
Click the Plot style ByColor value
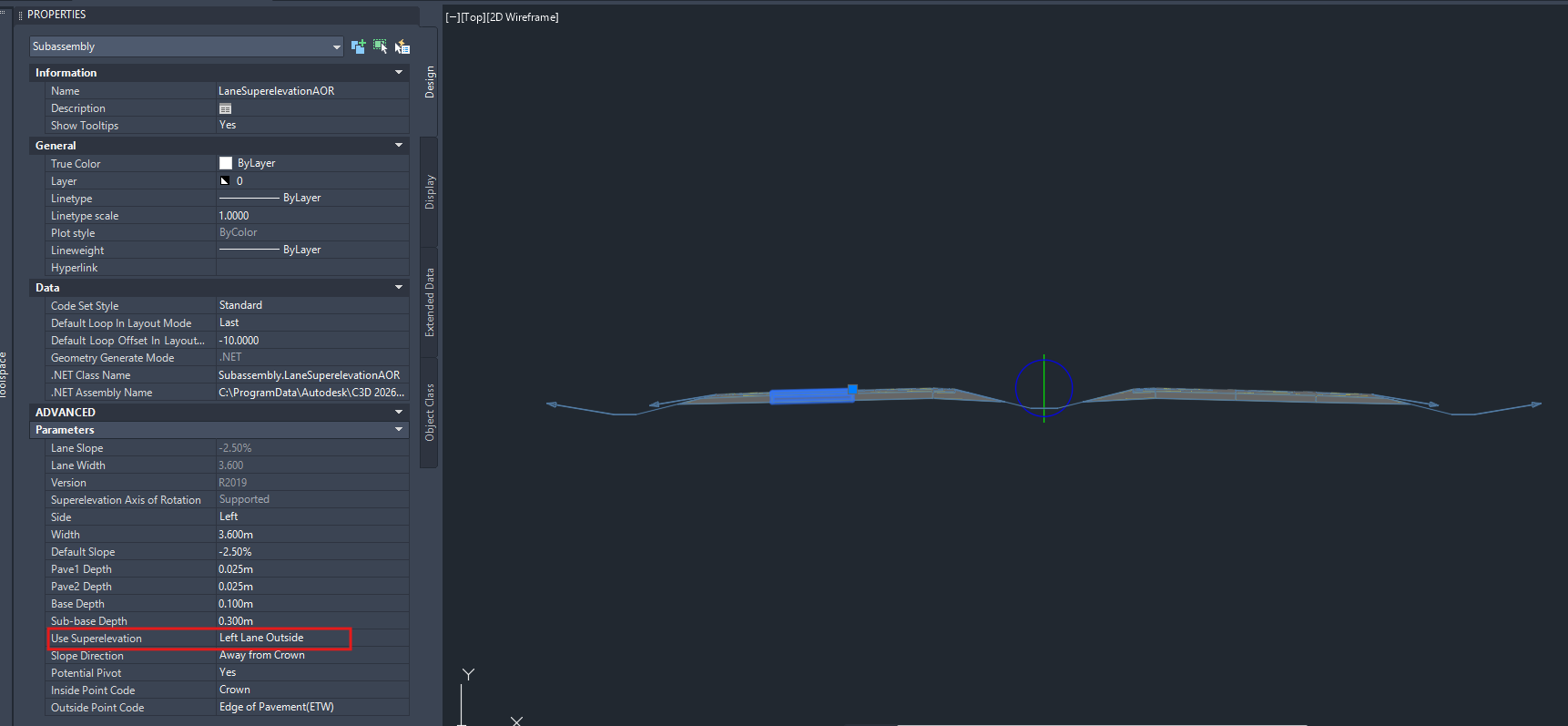coord(312,232)
